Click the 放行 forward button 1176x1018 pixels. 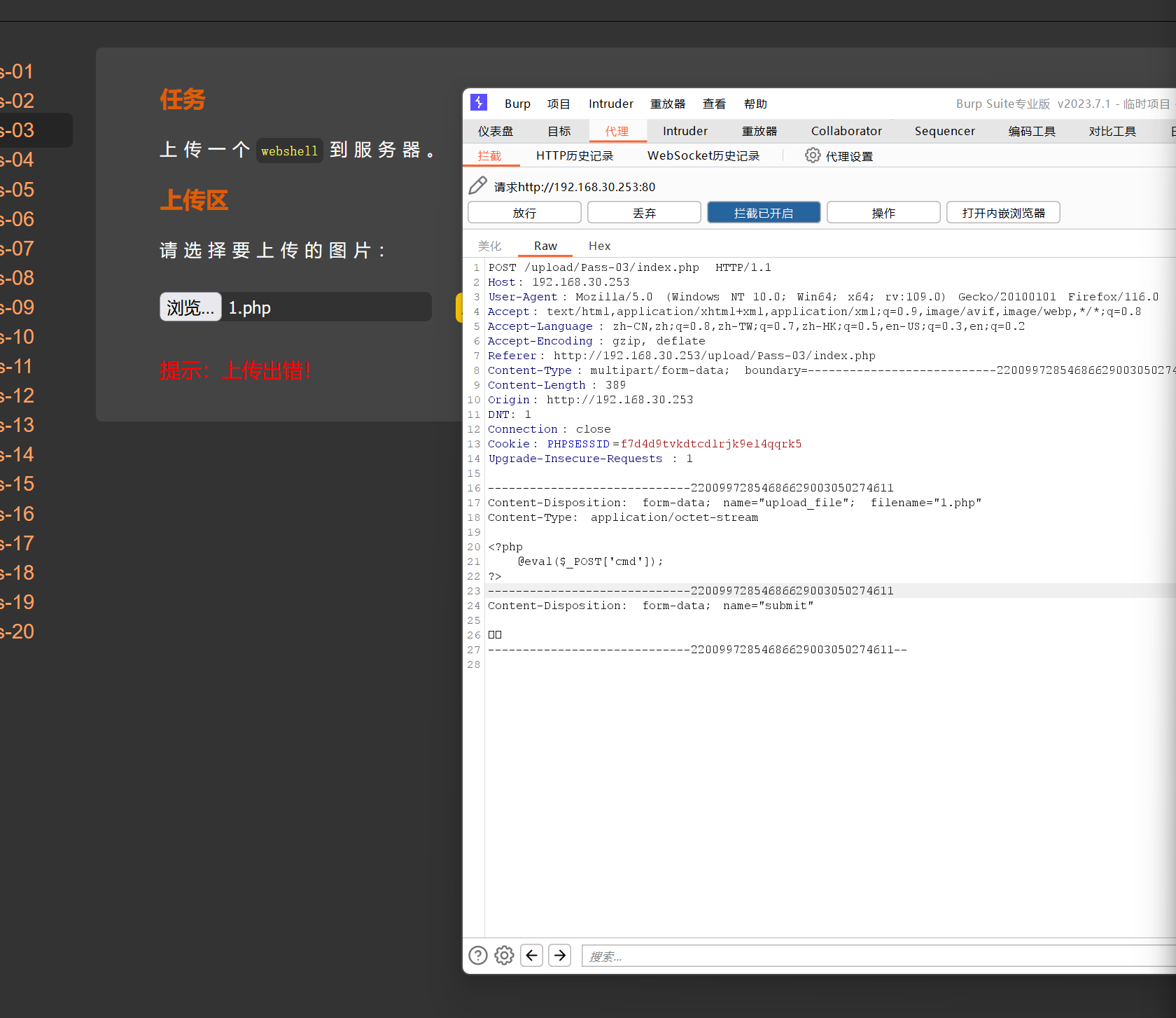(x=524, y=212)
